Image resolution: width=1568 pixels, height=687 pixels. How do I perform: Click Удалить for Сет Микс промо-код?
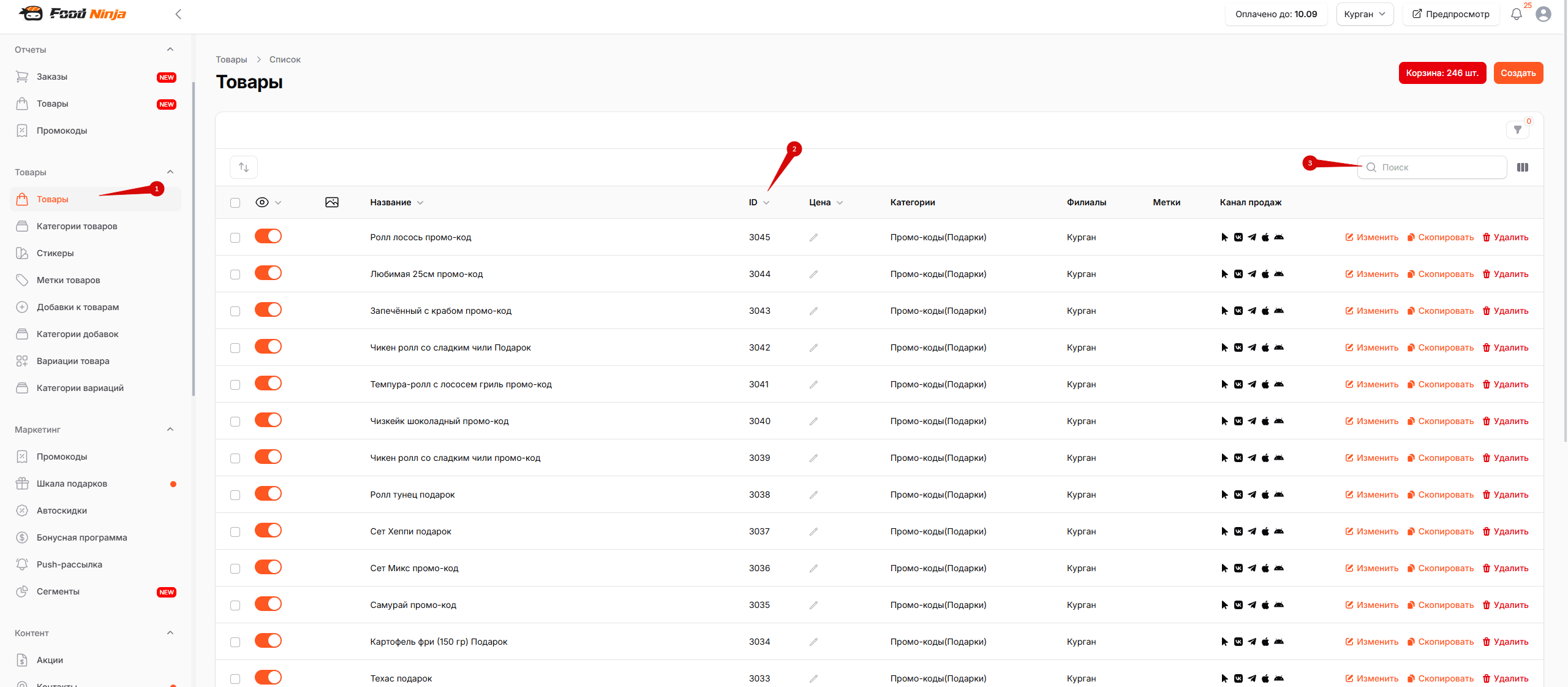(x=1505, y=568)
